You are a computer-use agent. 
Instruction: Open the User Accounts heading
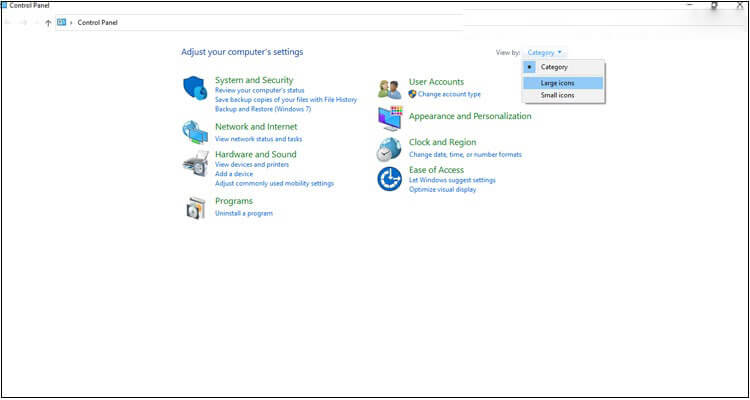(436, 82)
